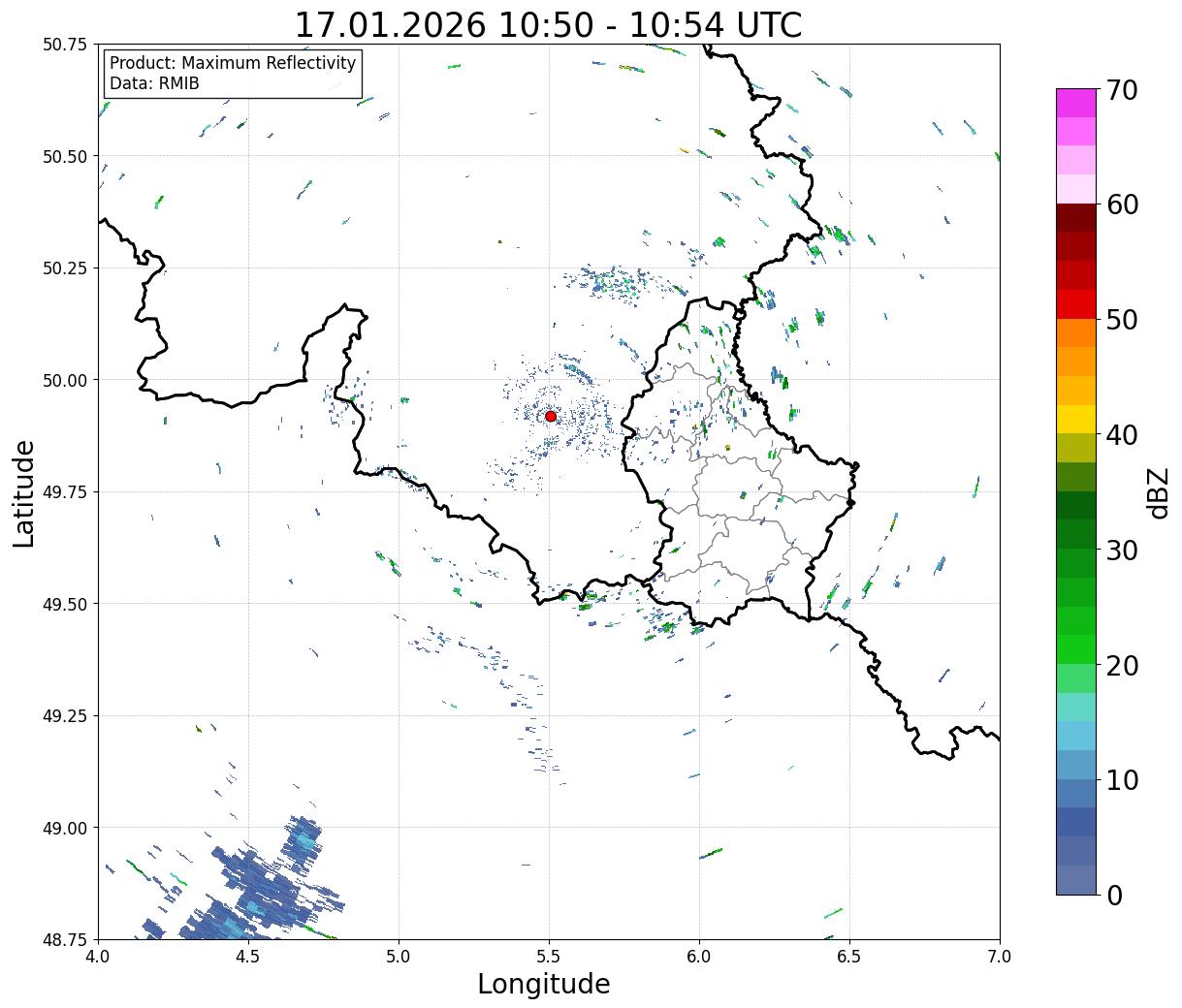Click the colorbar tick label 0
This screenshot has height=1008, width=1182.
tap(1114, 896)
